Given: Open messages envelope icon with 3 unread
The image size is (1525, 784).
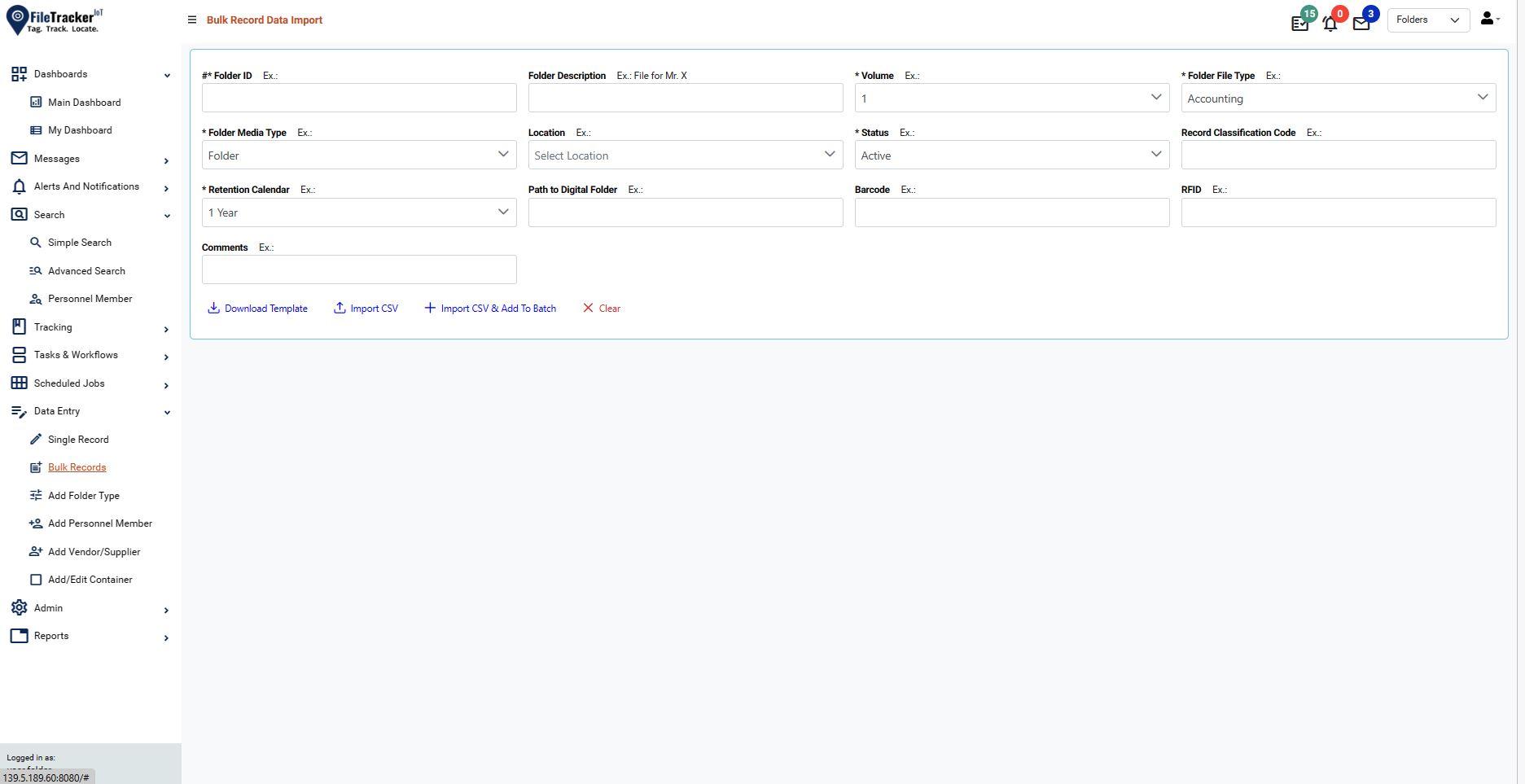Looking at the screenshot, I should point(1360,23).
